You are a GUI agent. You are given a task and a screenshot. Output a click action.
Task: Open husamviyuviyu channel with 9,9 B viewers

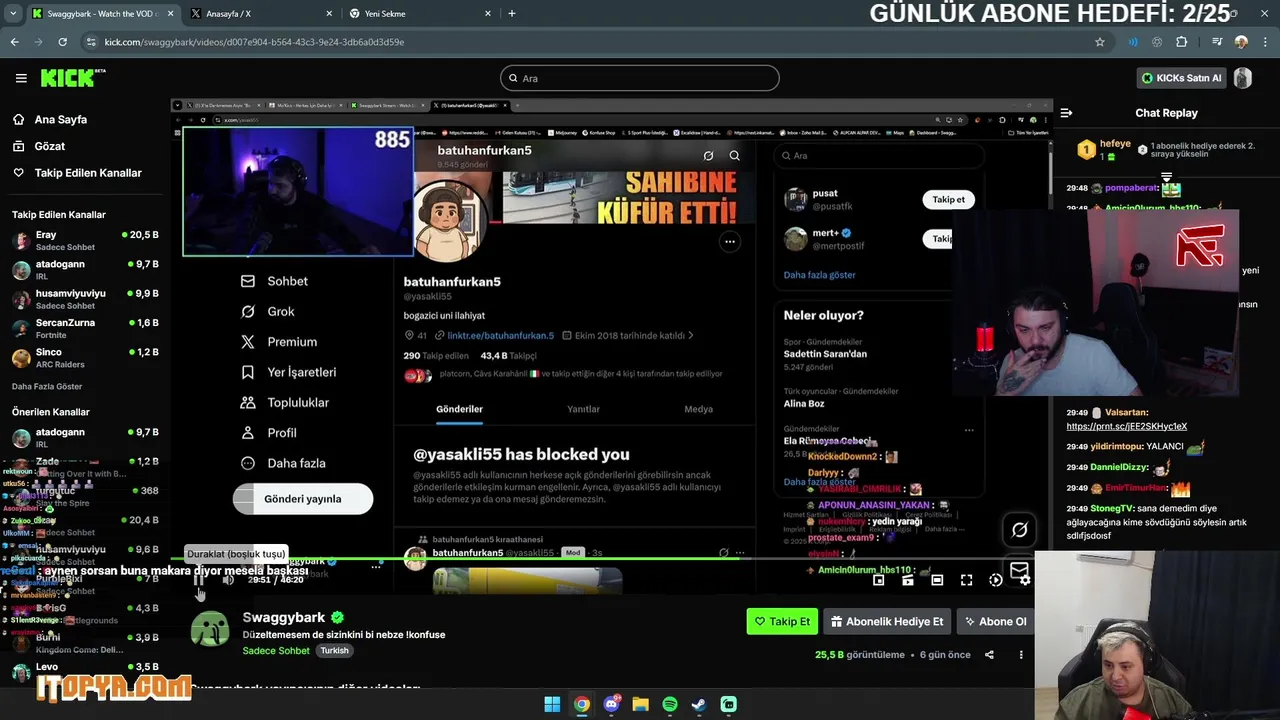85,299
